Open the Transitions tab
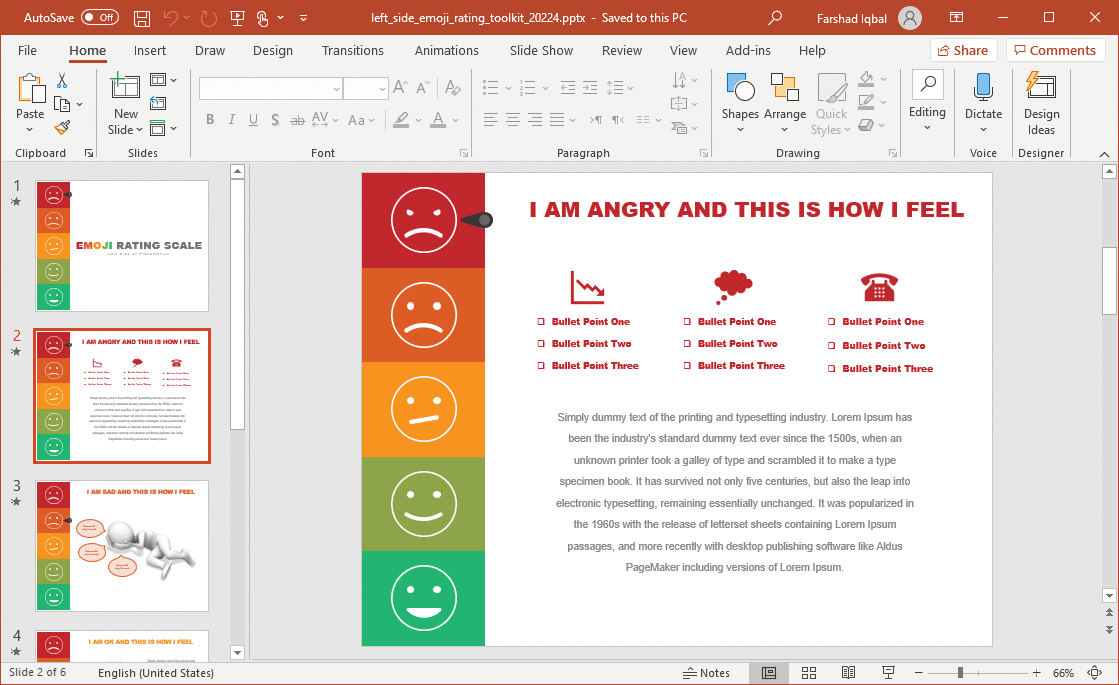Image resolution: width=1119 pixels, height=685 pixels. click(x=353, y=51)
